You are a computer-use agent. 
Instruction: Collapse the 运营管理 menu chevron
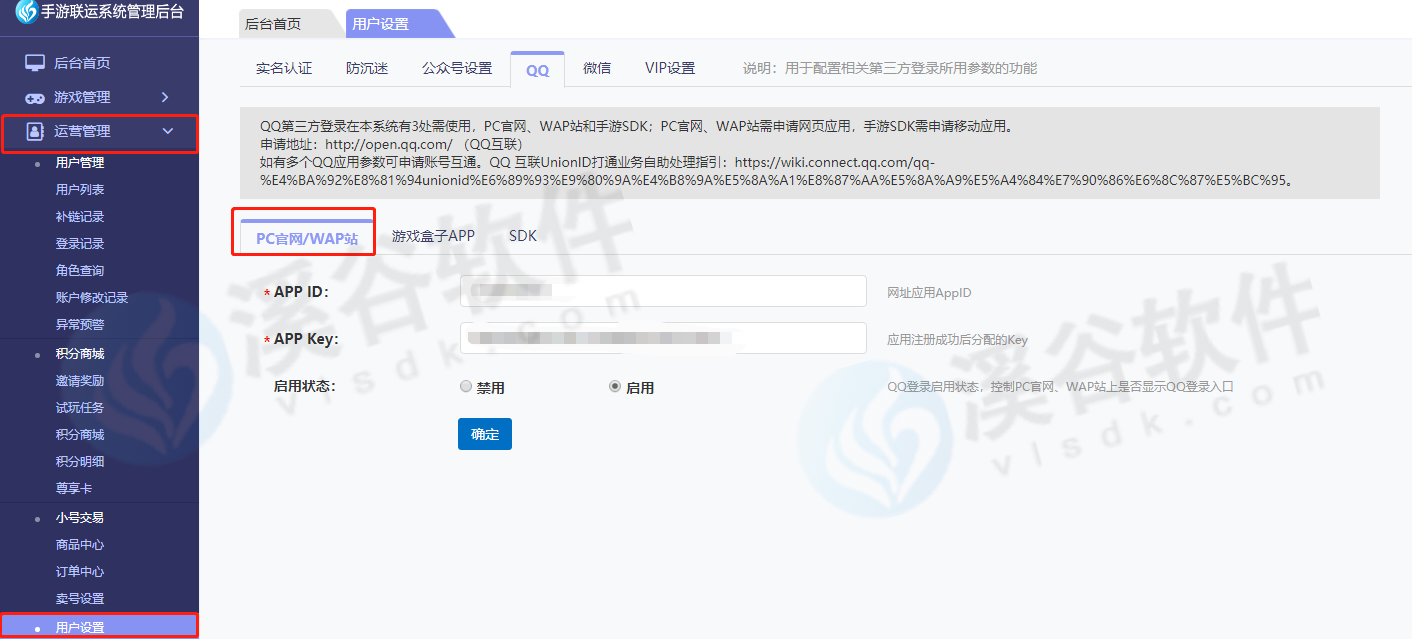pyautogui.click(x=167, y=131)
